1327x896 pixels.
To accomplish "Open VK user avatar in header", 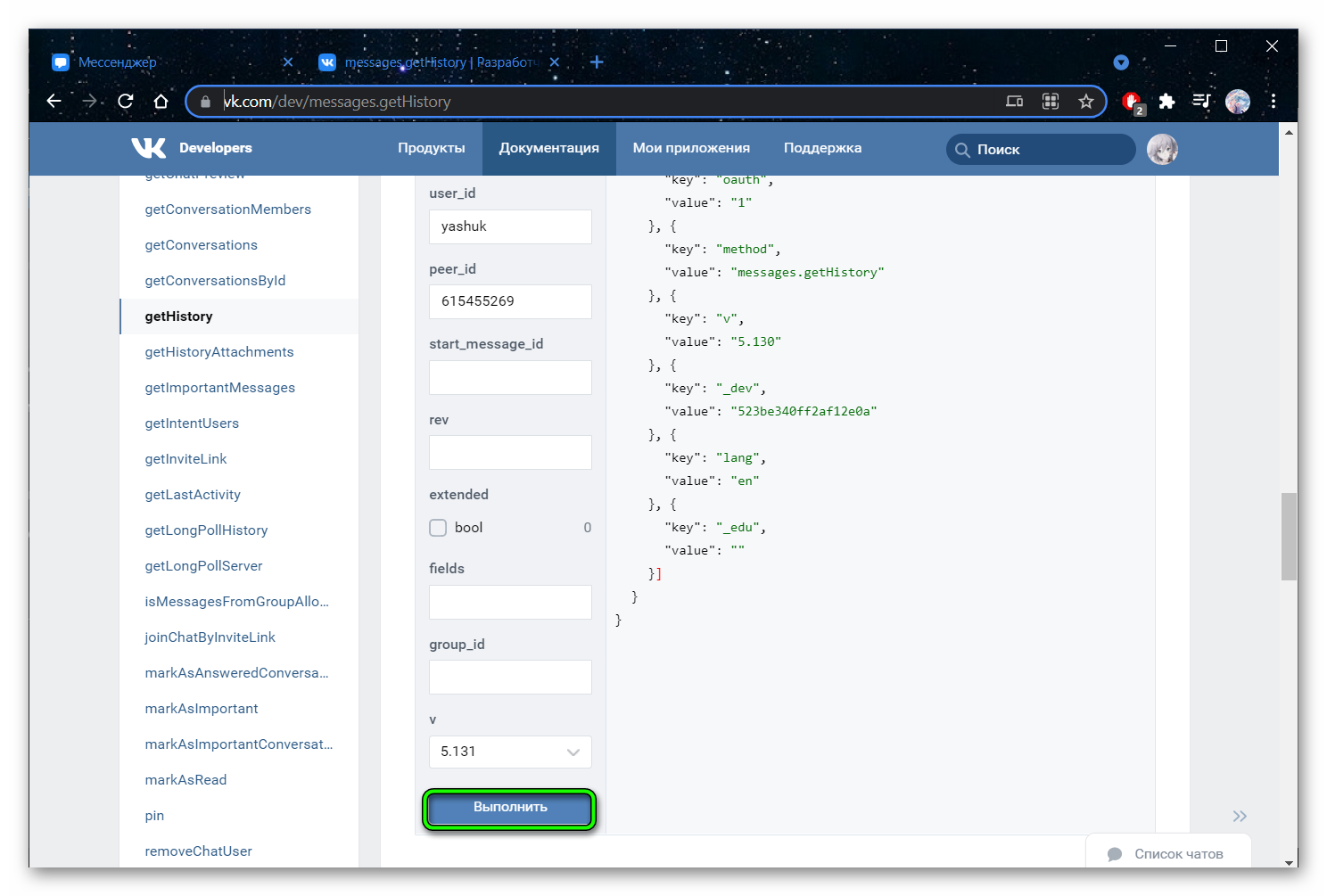I will pos(1162,149).
